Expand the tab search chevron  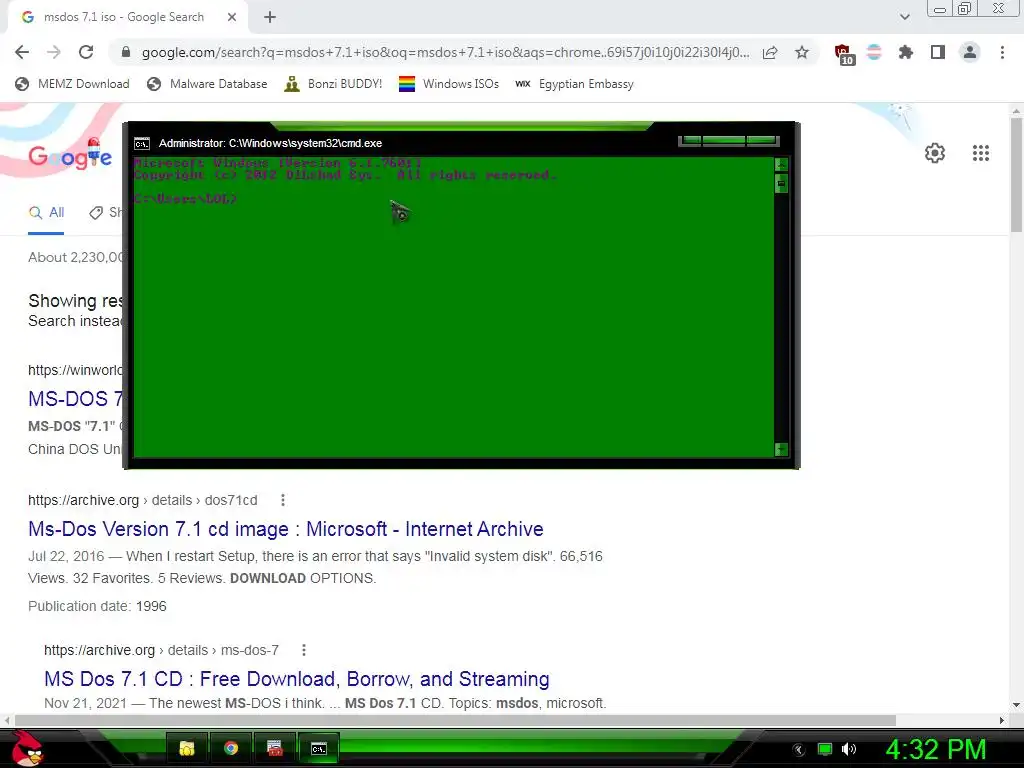[904, 17]
